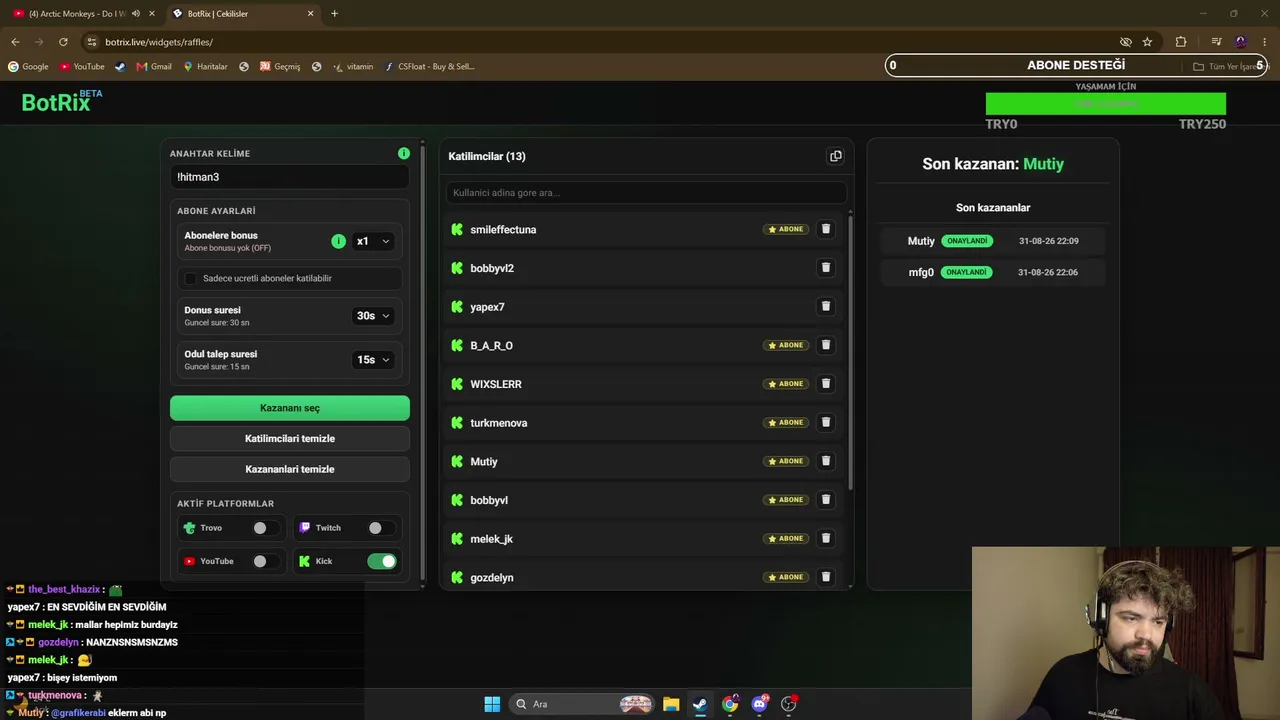Open the Haritalar bookmark
The image size is (1280, 720).
(205, 67)
